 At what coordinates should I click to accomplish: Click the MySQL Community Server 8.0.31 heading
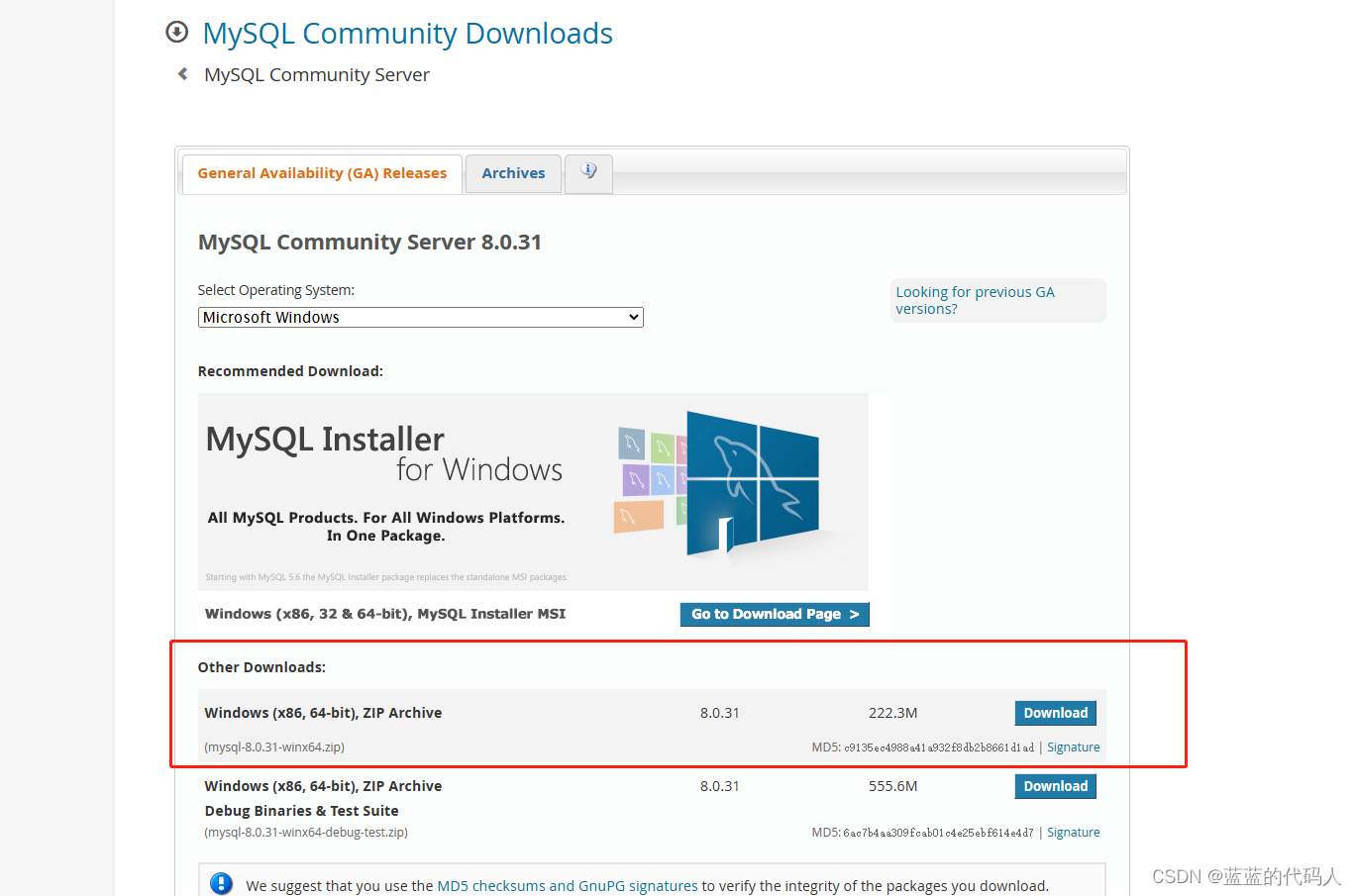point(369,243)
